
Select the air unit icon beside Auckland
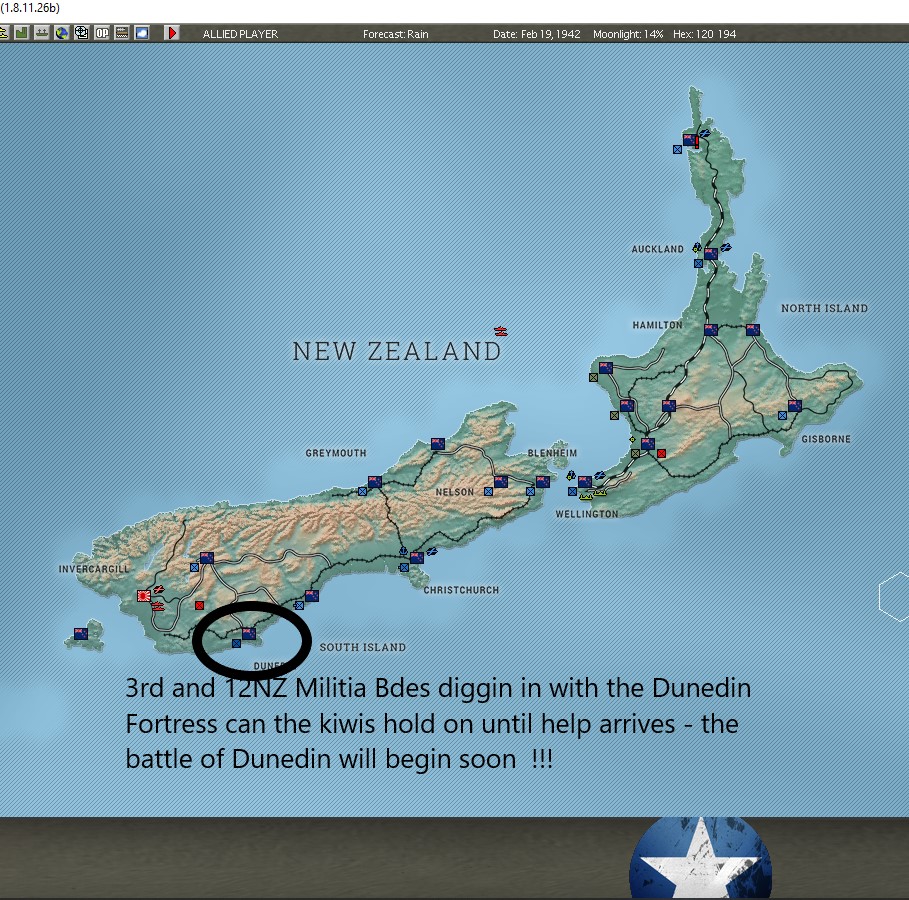click(725, 248)
